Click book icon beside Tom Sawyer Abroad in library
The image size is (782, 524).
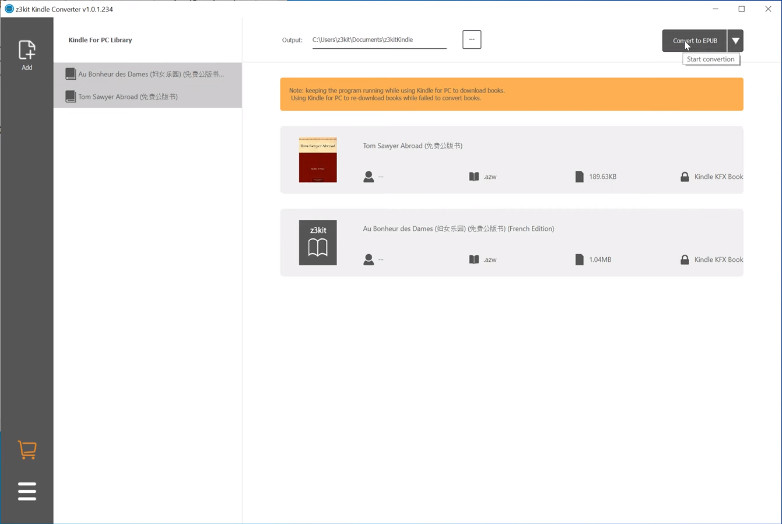[x=70, y=96]
